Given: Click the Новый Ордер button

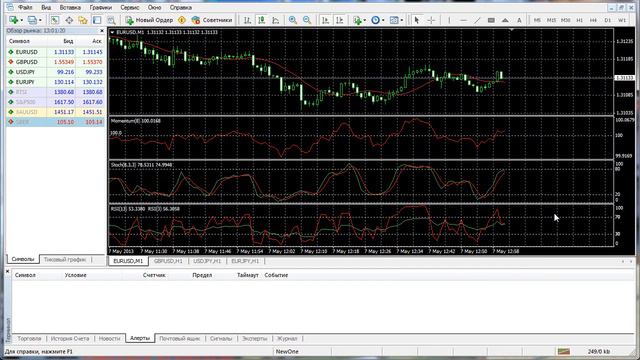Looking at the screenshot, I should click(x=149, y=20).
